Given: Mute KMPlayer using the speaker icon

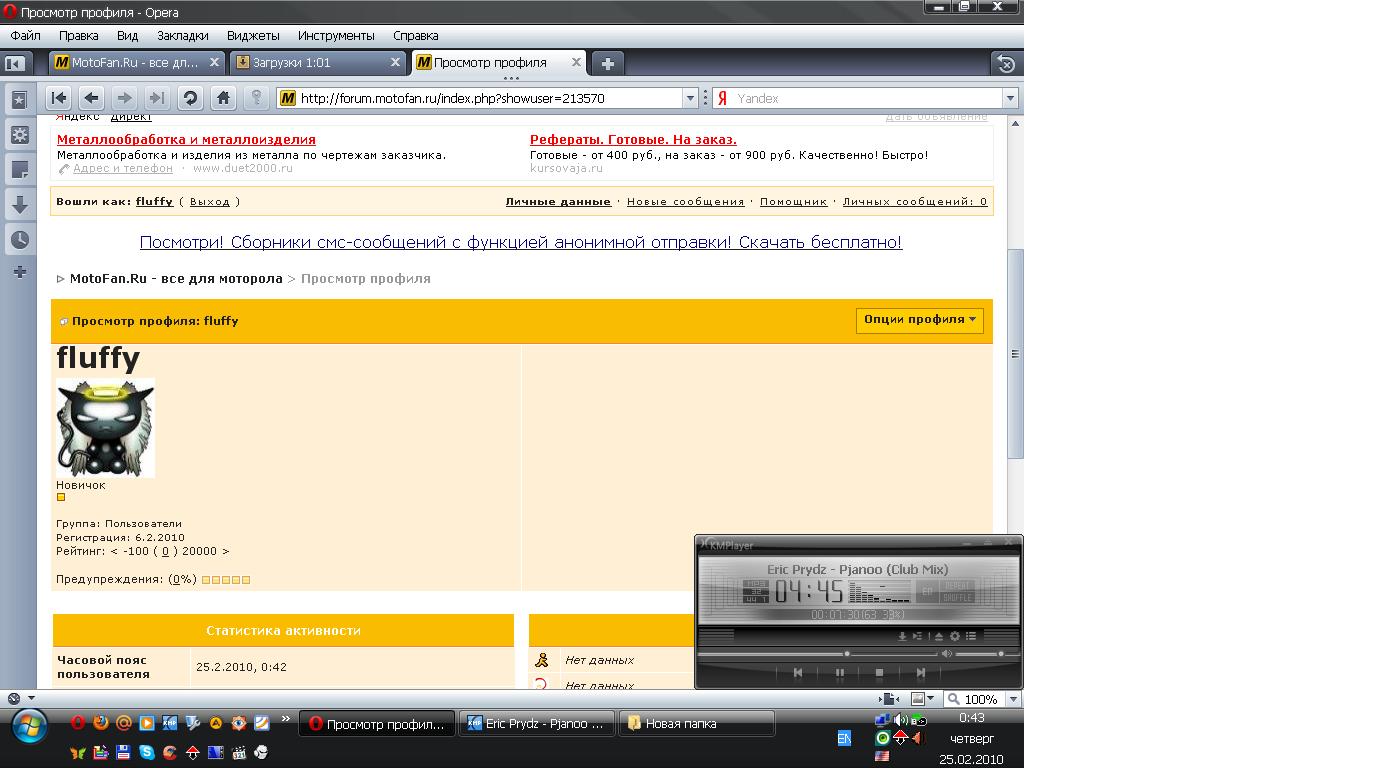Looking at the screenshot, I should [947, 654].
